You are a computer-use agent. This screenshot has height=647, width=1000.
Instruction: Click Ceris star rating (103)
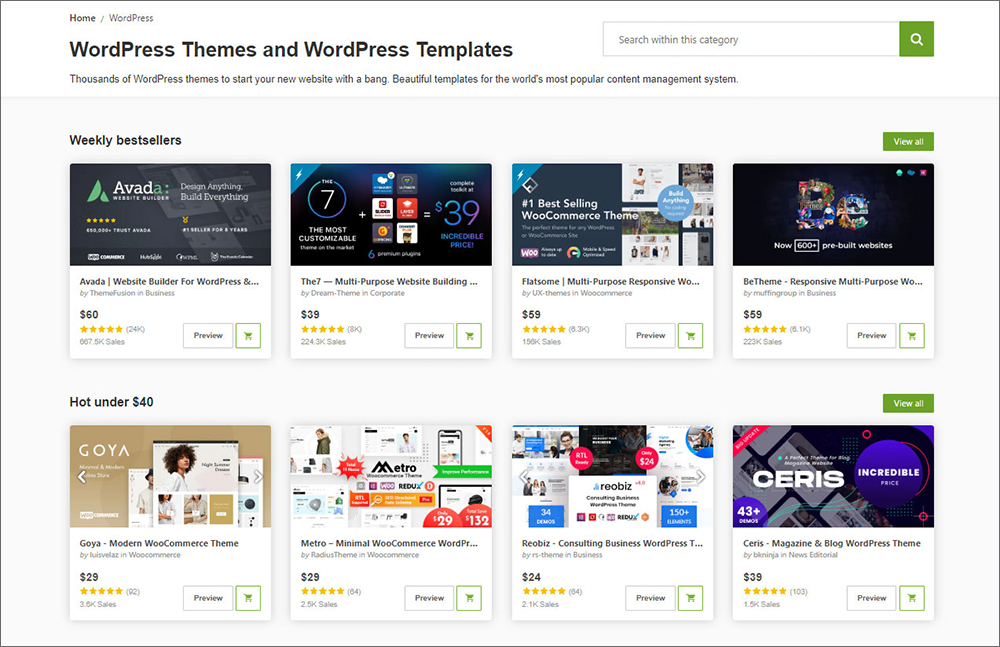(x=765, y=591)
